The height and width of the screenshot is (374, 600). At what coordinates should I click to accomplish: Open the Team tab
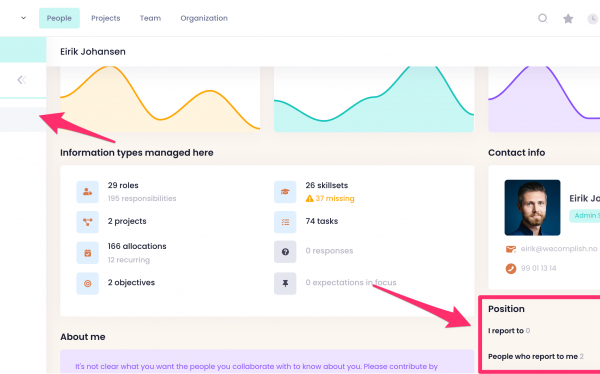(x=150, y=18)
